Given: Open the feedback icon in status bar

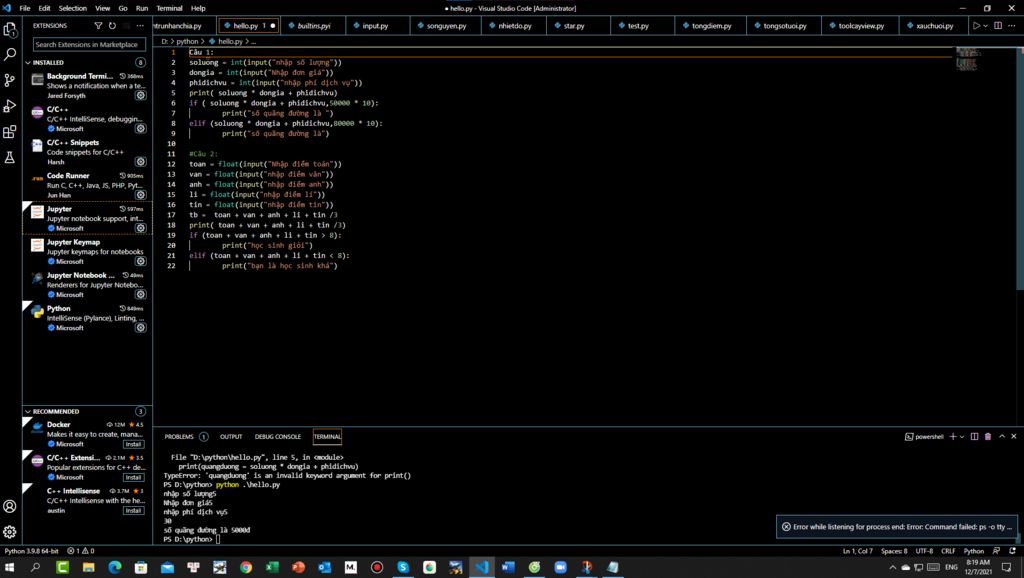Looking at the screenshot, I should (996, 551).
